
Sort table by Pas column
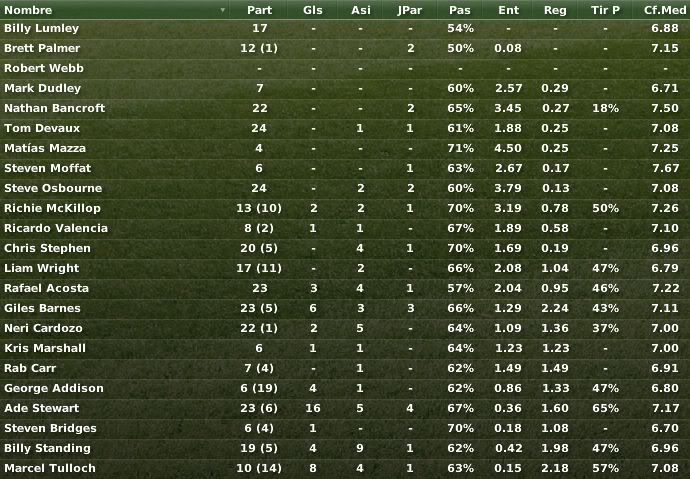[x=460, y=10]
